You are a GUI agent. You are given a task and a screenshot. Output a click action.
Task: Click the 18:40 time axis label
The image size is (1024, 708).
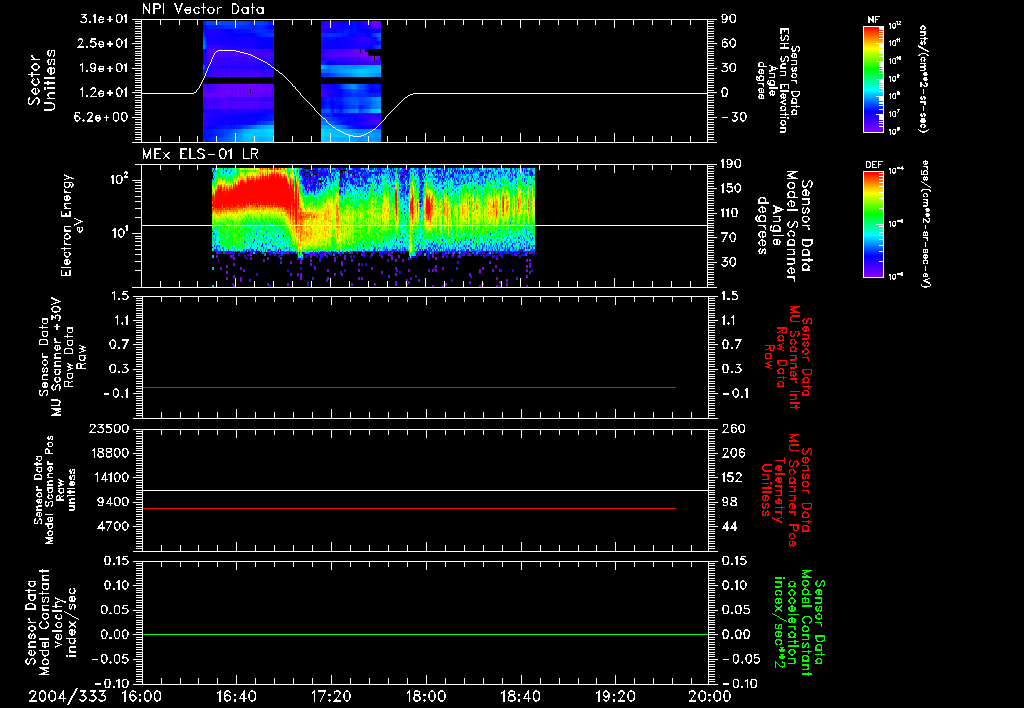(x=520, y=696)
